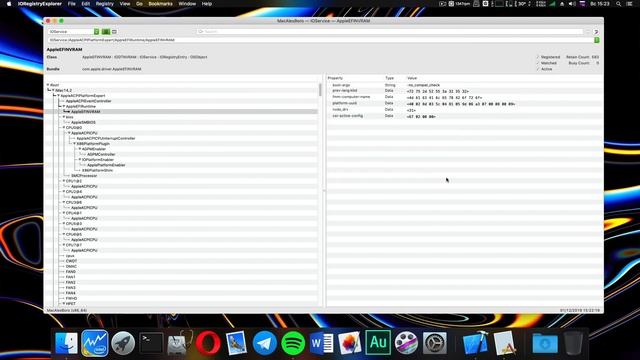This screenshot has height=360, width=640.
Task: Collapse the IOPlatformEnabler node
Action: pos(80,160)
